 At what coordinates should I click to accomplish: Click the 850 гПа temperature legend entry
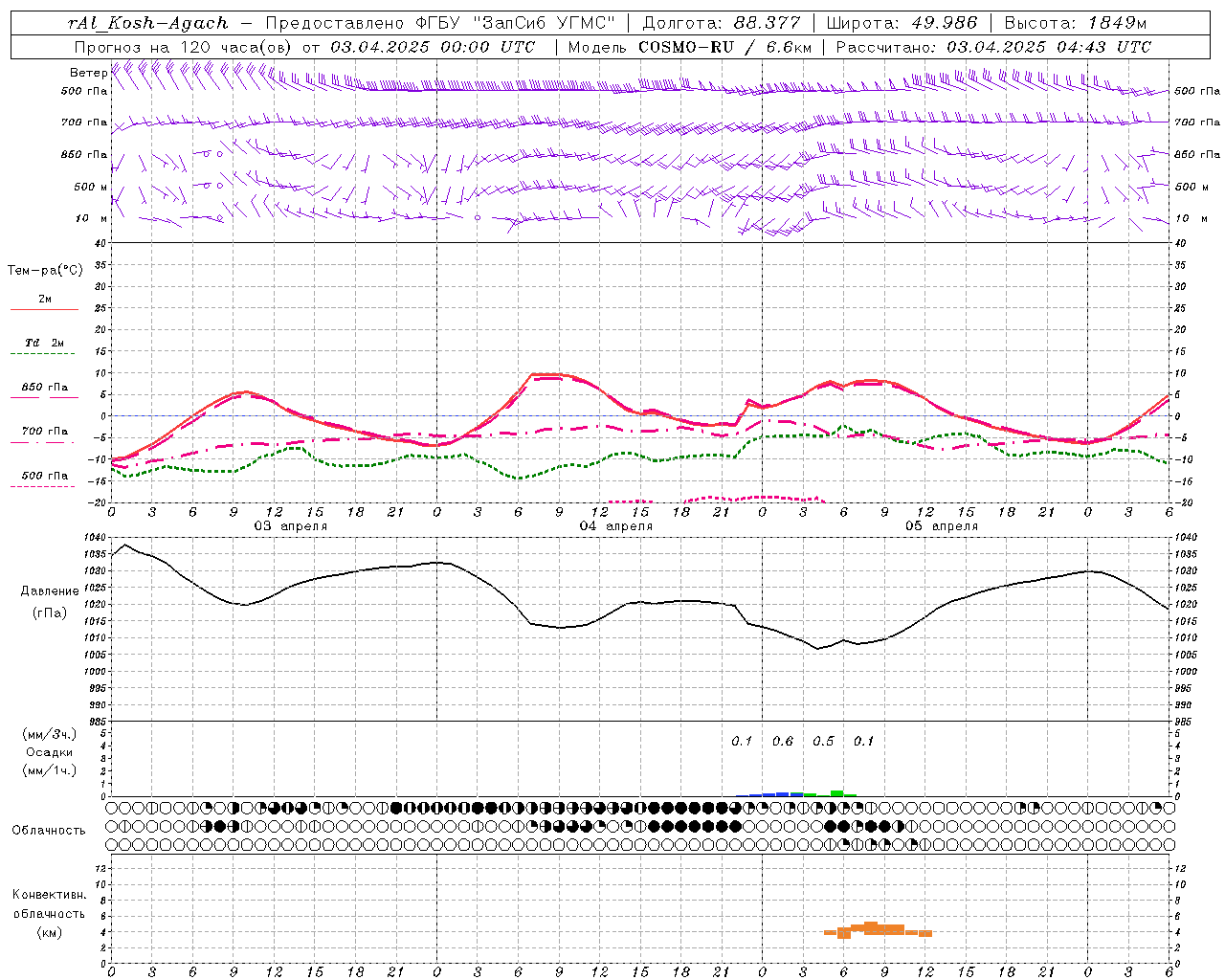(44, 388)
